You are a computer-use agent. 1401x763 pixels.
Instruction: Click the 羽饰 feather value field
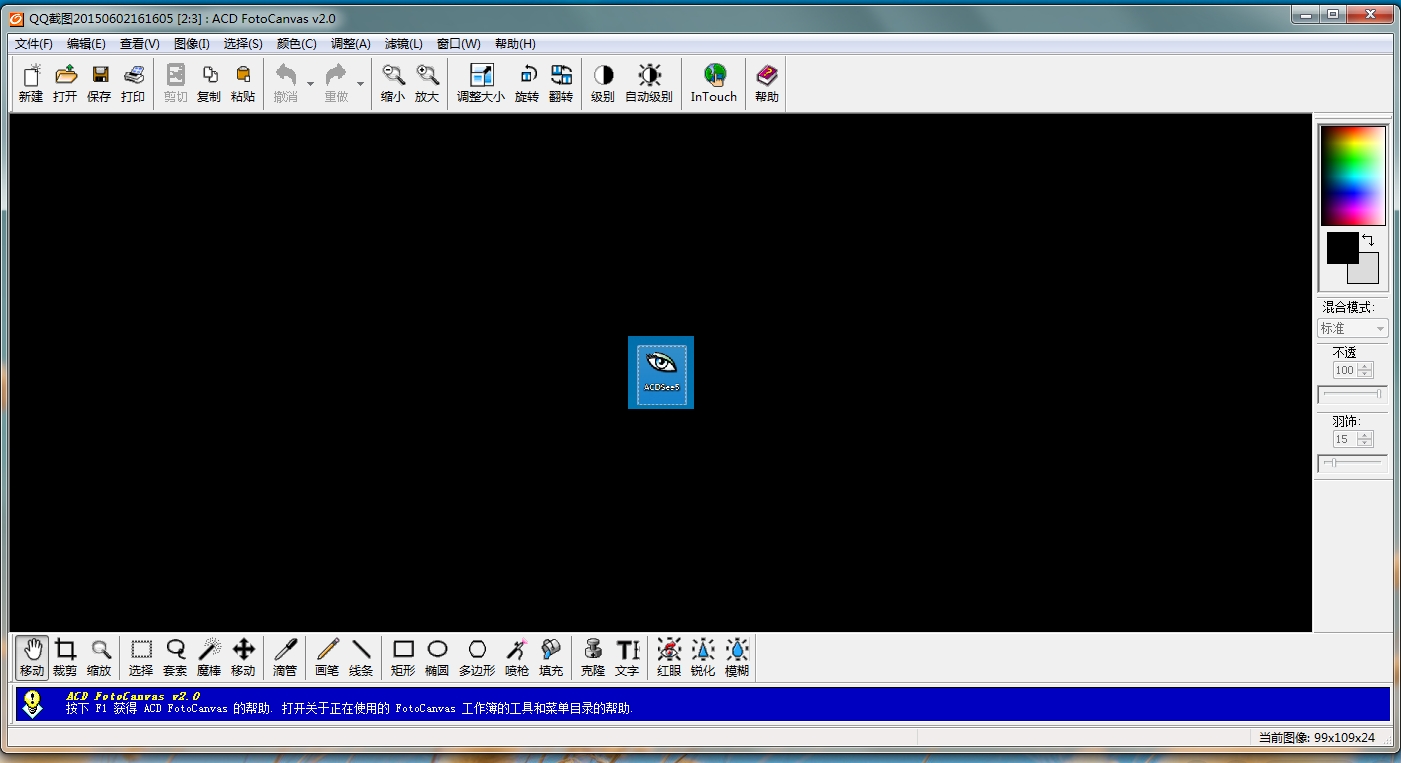pyautogui.click(x=1345, y=439)
